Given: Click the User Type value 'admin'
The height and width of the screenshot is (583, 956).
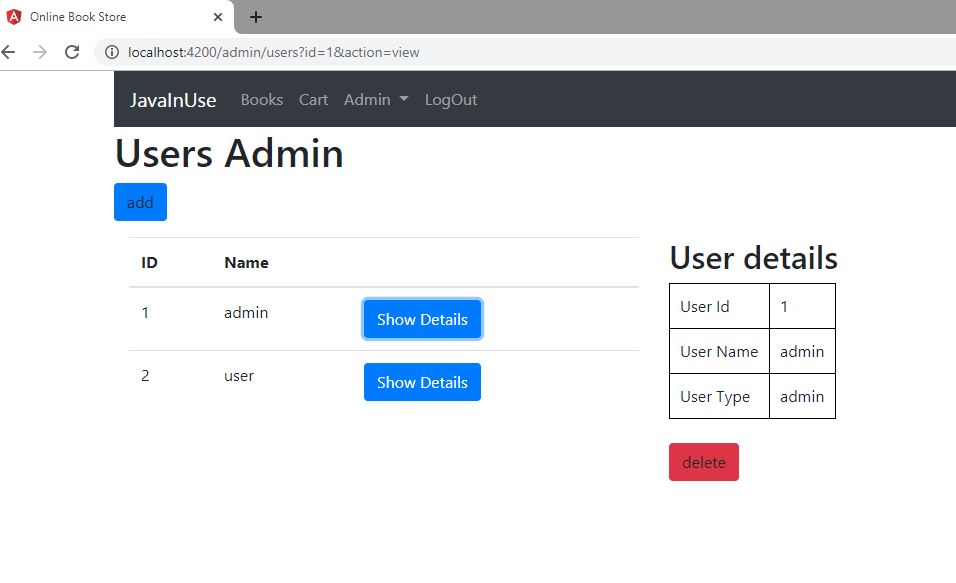Looking at the screenshot, I should click(802, 397).
